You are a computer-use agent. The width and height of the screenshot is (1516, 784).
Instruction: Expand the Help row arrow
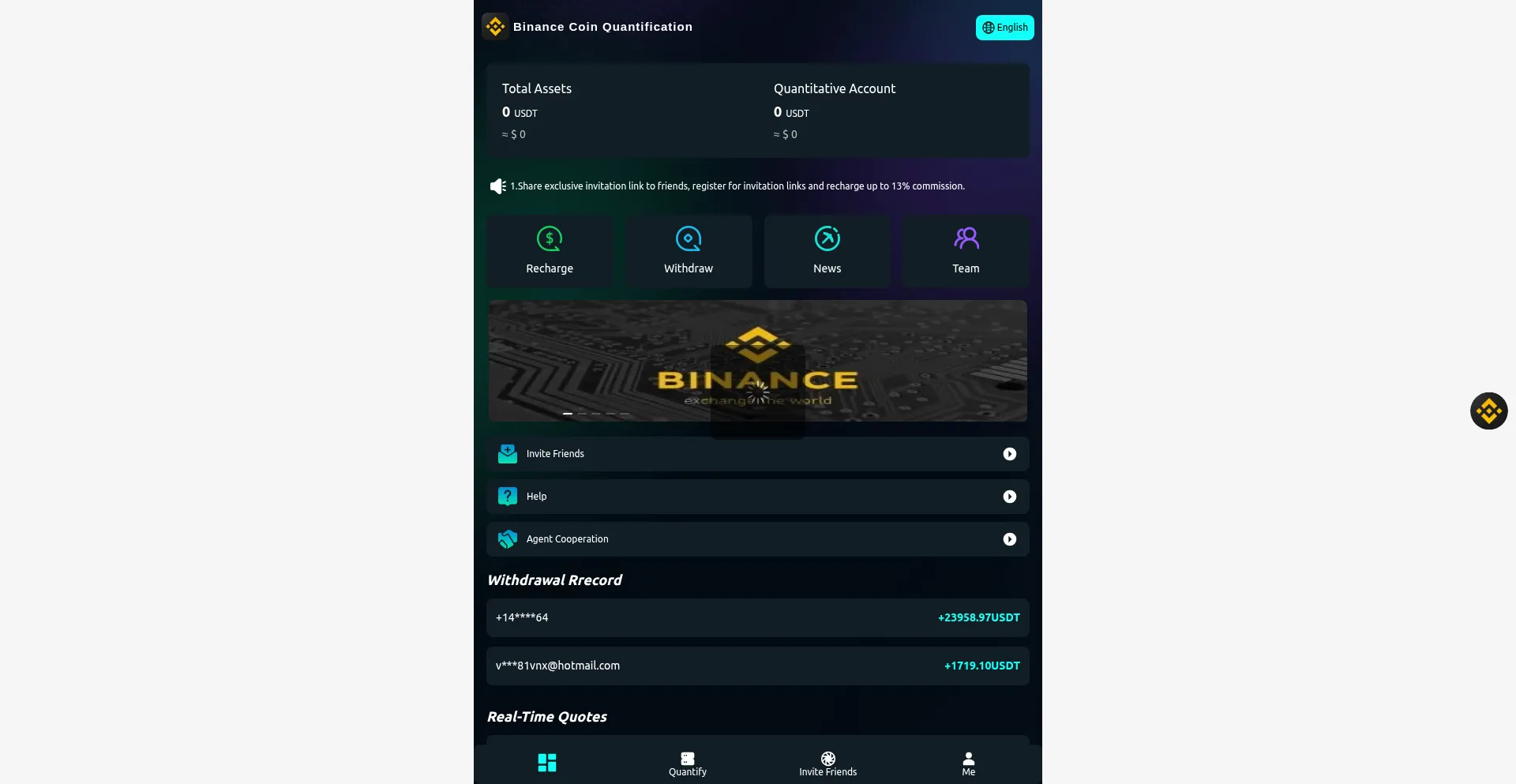coord(1010,497)
